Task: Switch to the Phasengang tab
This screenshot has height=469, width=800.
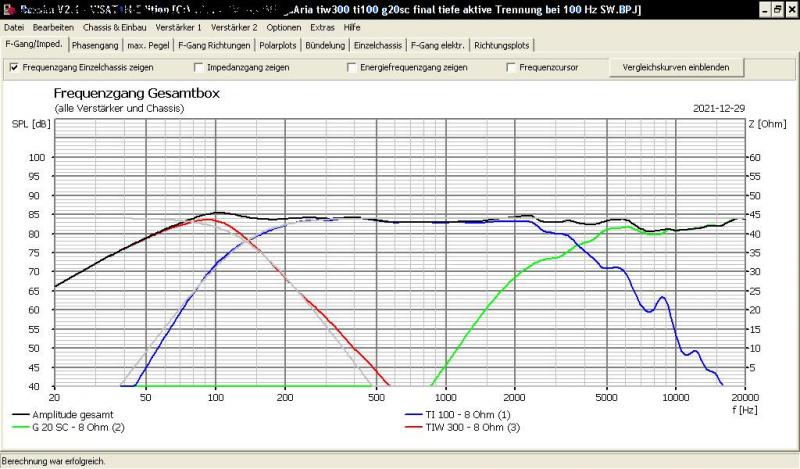Action: click(x=95, y=45)
